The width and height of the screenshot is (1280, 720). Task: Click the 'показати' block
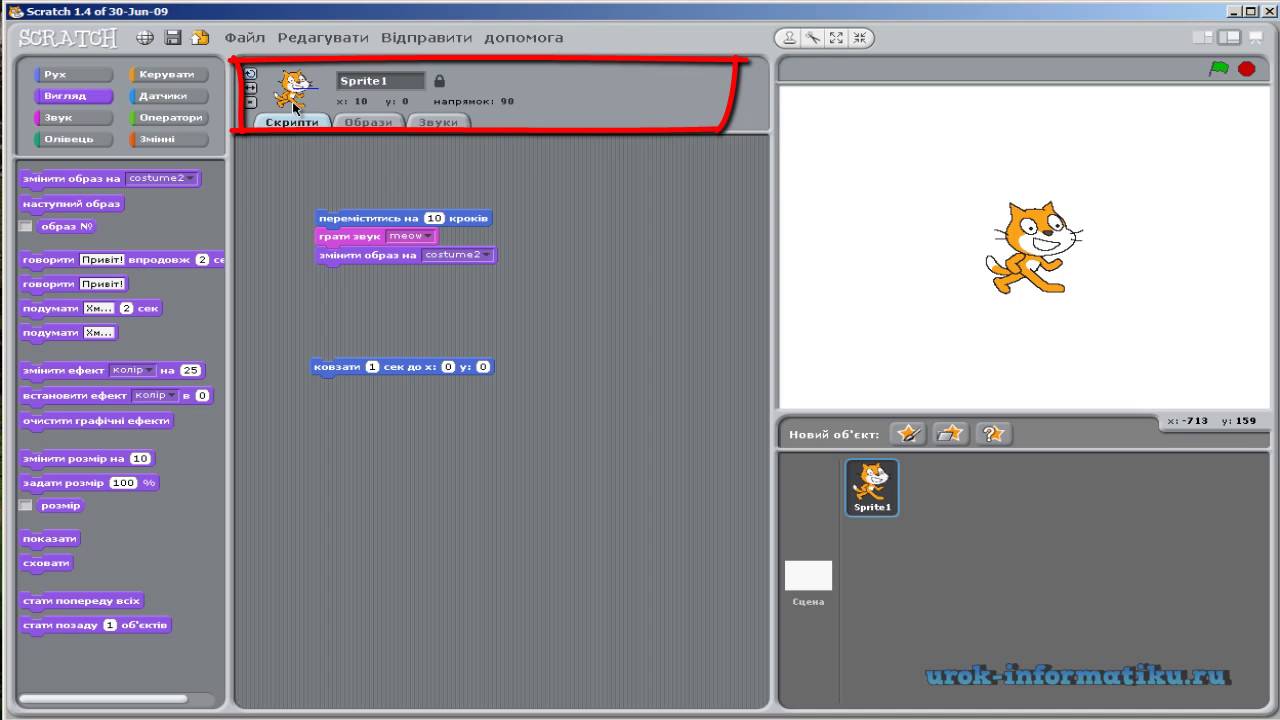click(50, 538)
